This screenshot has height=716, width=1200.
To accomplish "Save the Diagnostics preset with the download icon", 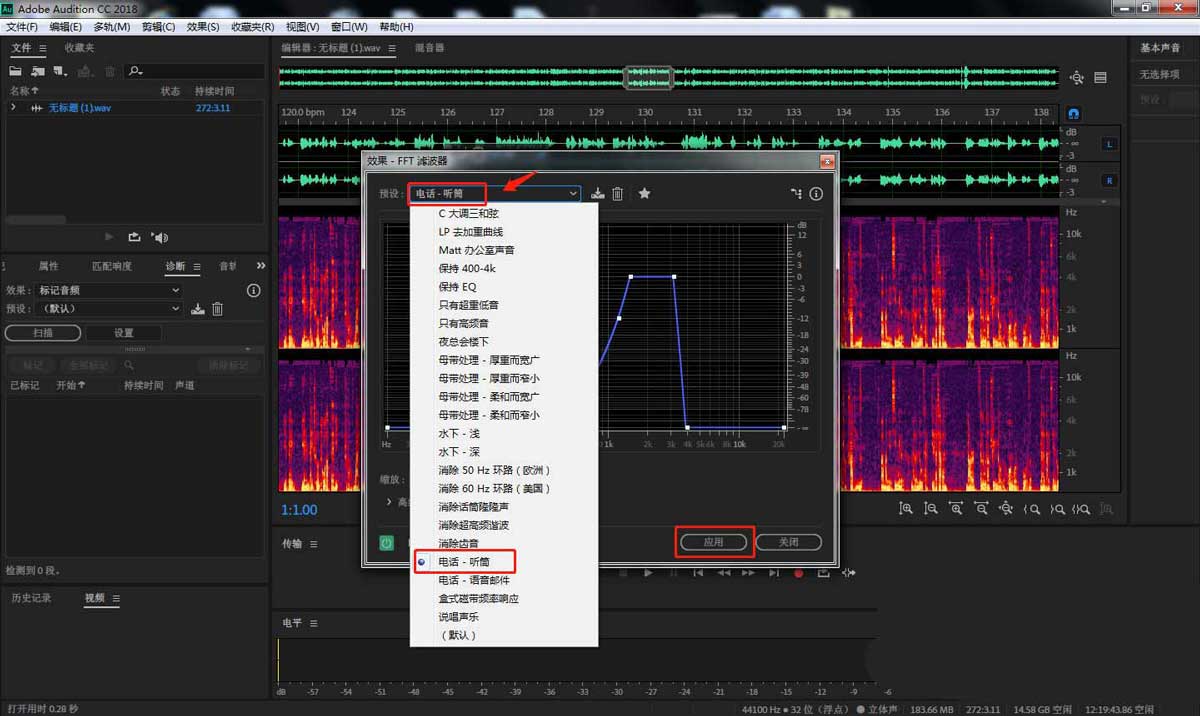I will click(x=198, y=309).
